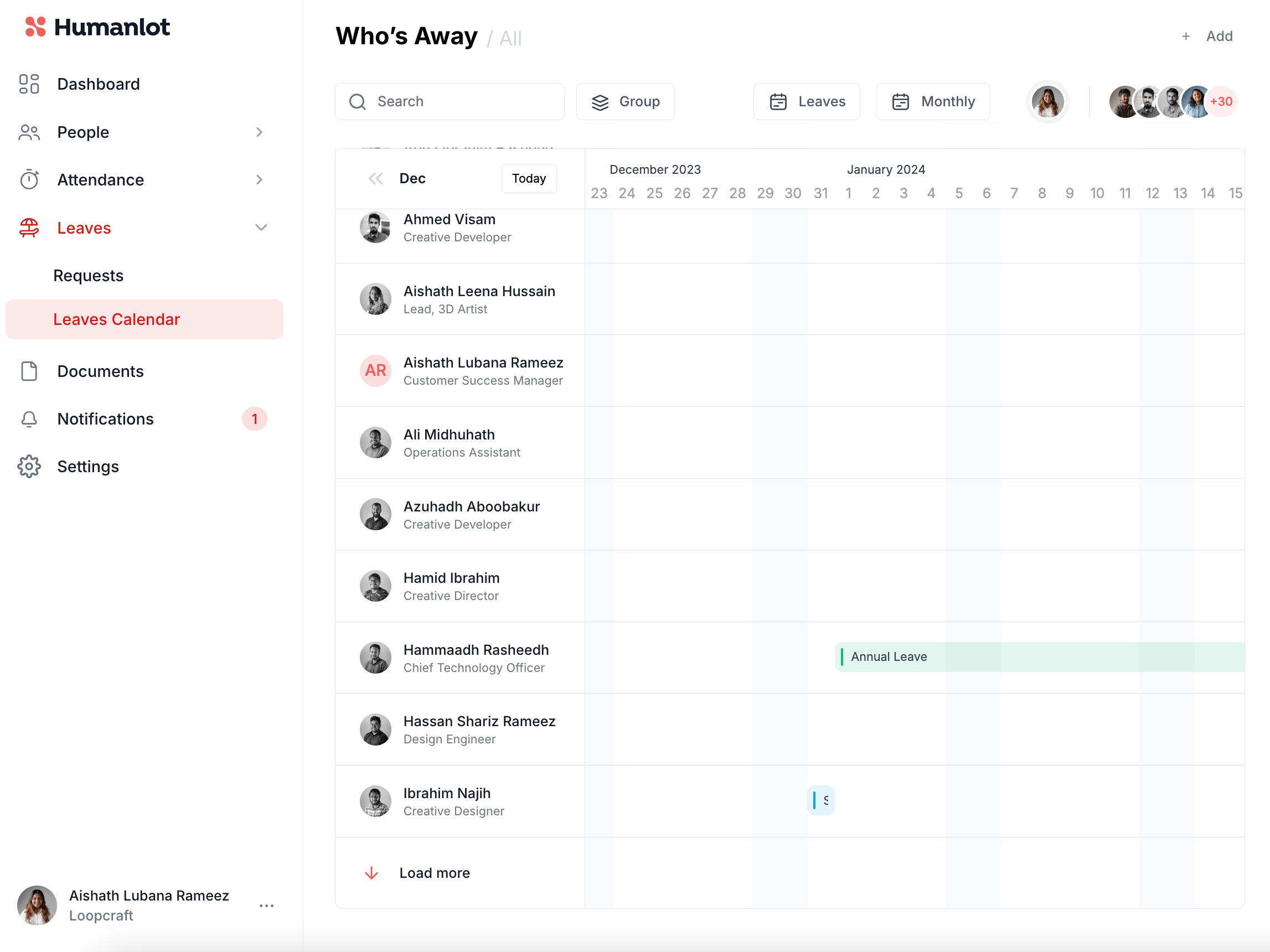Click the plus Add icon

[1186, 36]
